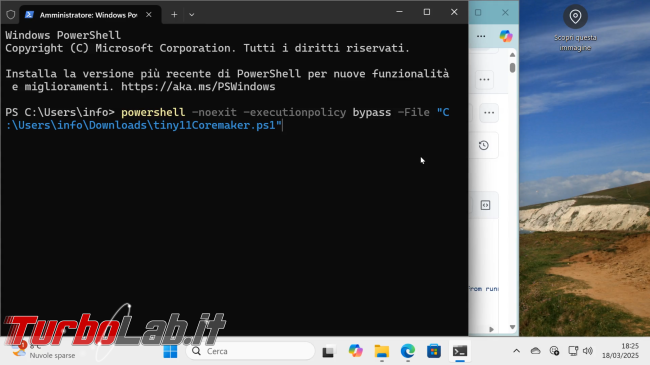Click the -noexit parameter text
Viewport: 650px width, 365px height.
[x=214, y=112]
